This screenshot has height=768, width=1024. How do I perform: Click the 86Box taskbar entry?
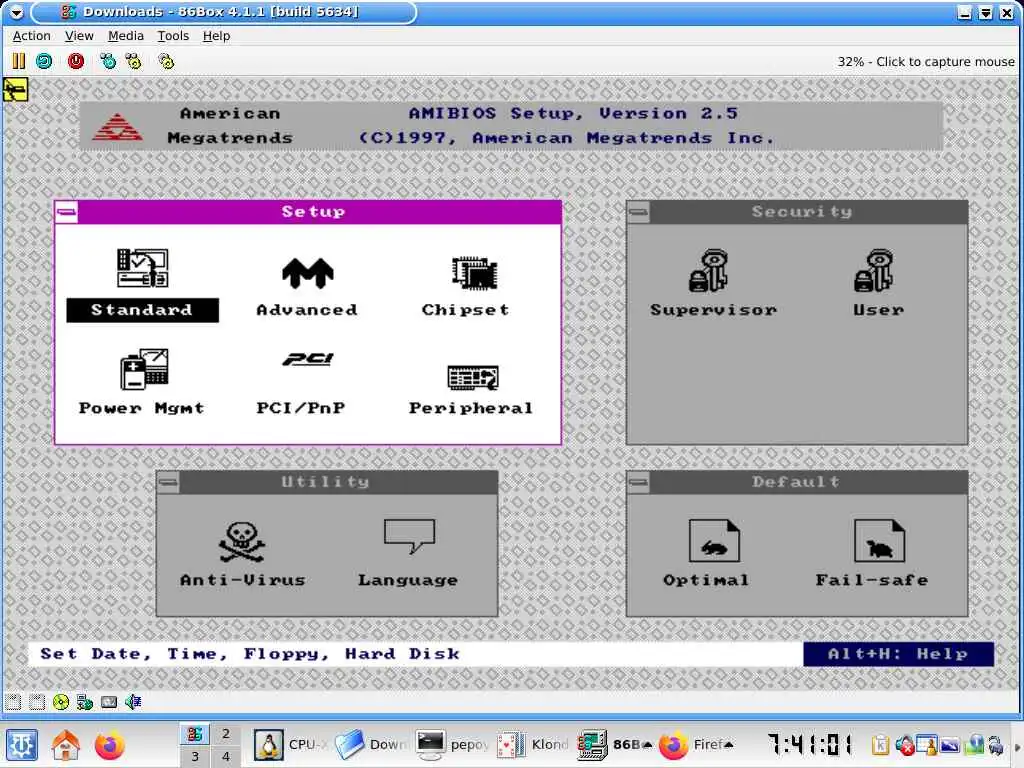615,745
